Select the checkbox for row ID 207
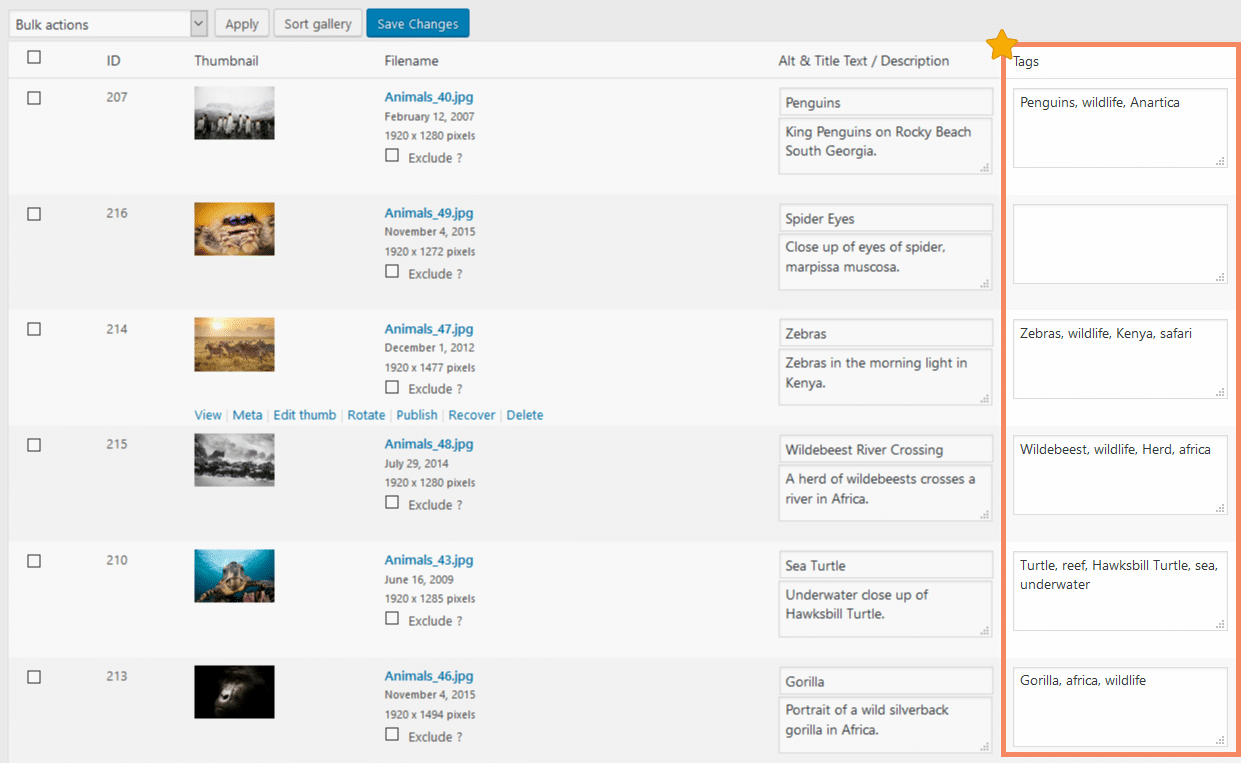This screenshot has width=1241, height=763. tap(34, 98)
